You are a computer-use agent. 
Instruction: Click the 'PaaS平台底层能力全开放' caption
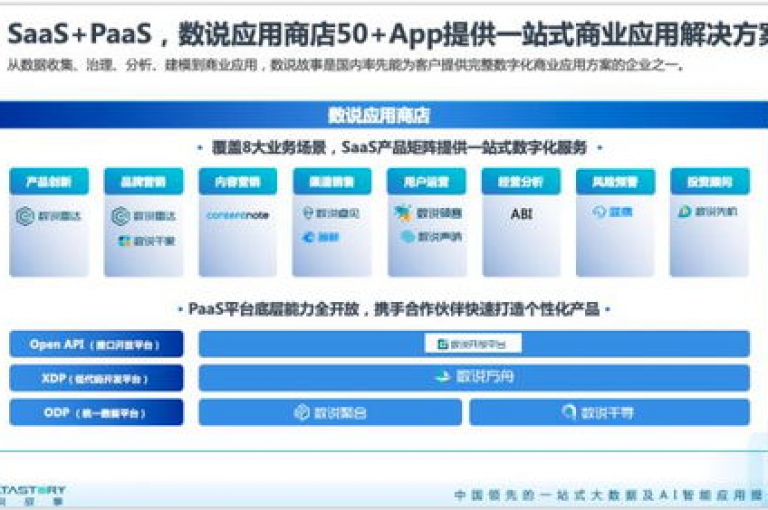pyautogui.click(x=394, y=309)
